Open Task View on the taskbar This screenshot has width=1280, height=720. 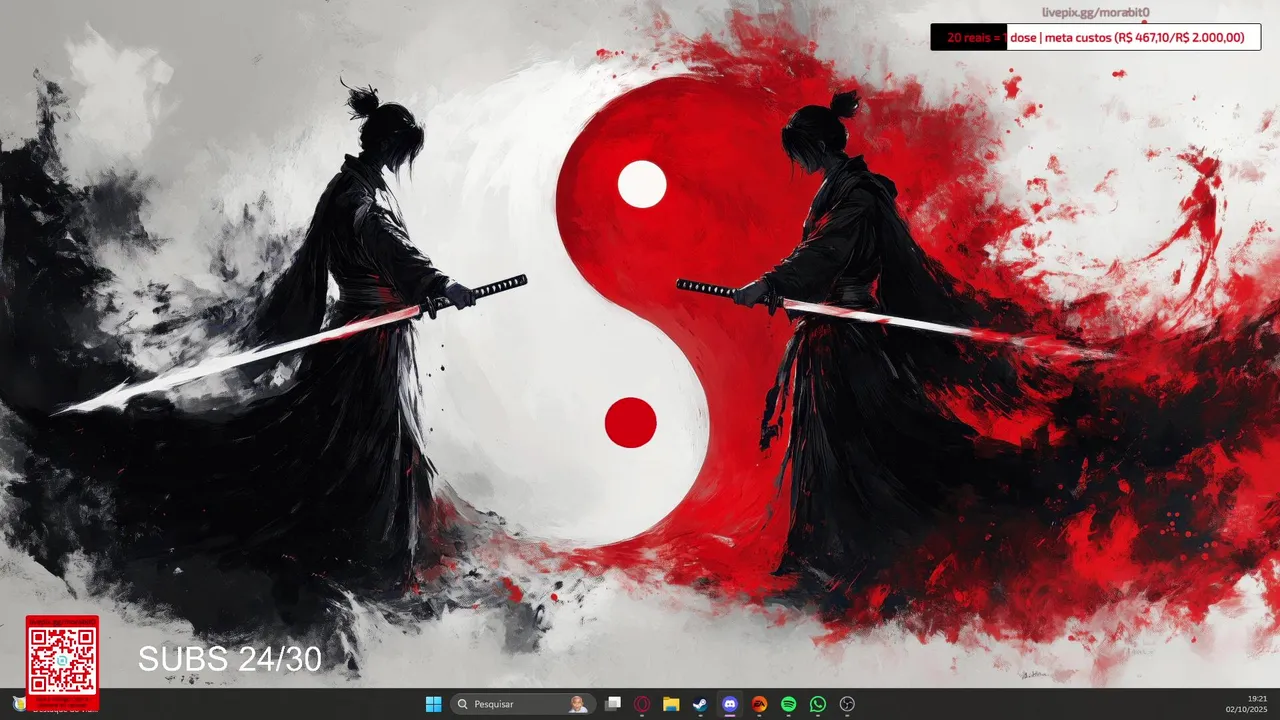point(613,704)
